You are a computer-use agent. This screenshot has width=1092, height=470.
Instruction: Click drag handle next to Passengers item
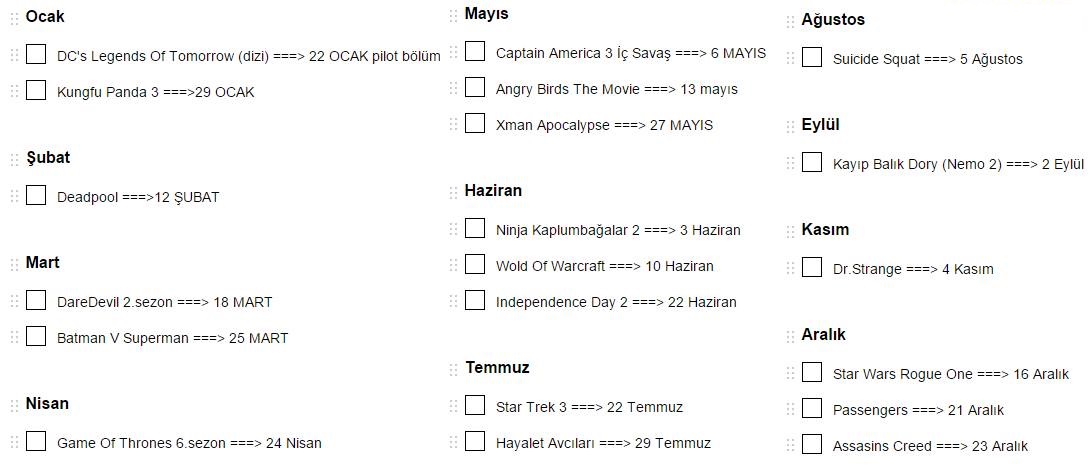pos(791,409)
